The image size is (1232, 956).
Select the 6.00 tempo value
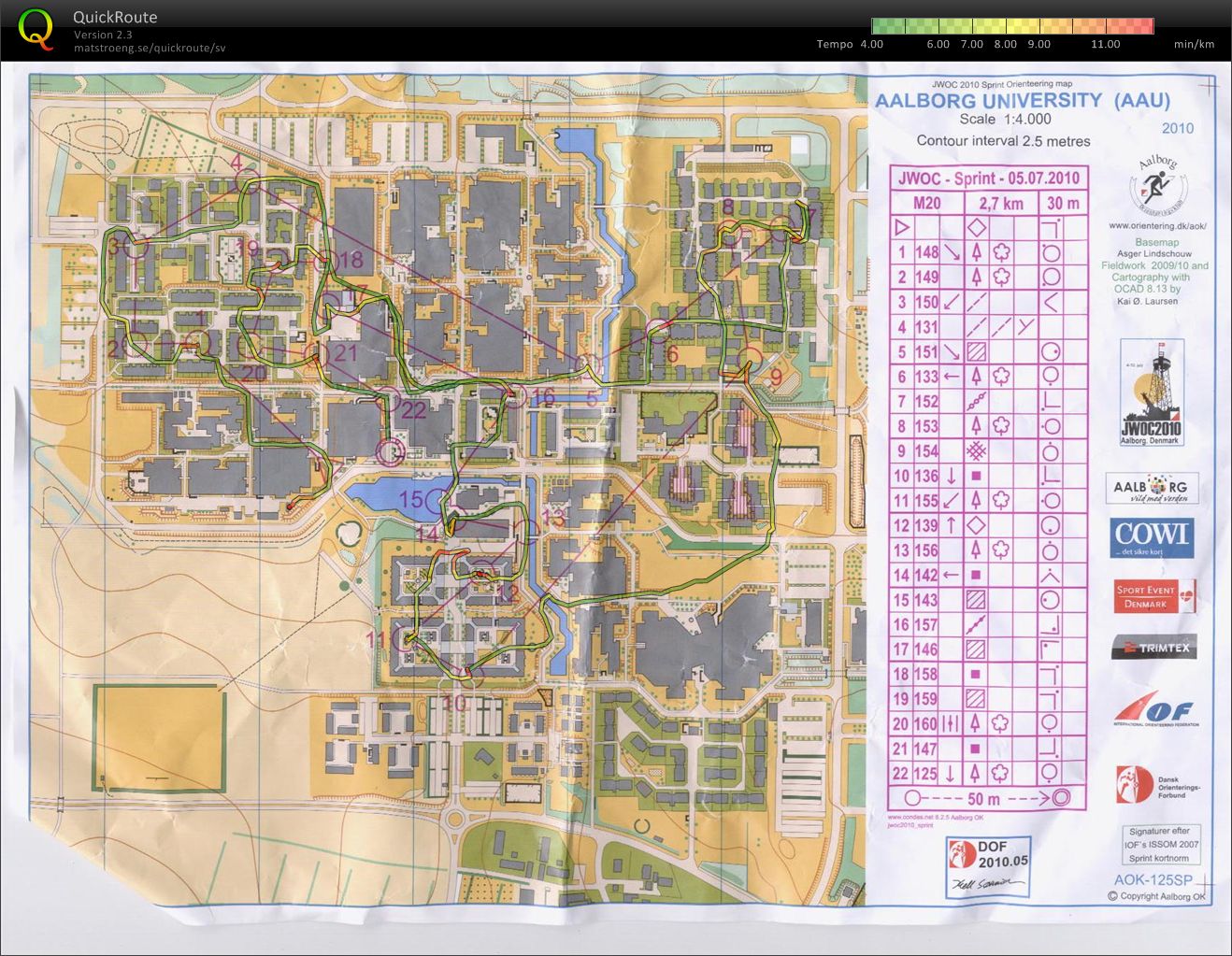click(938, 44)
